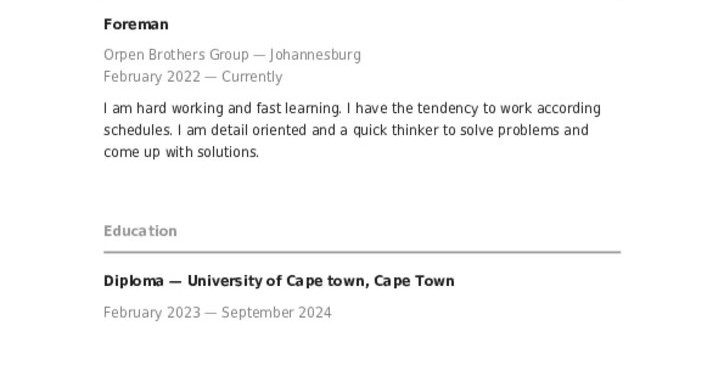Click the phrase detail oriented in the description

click(259, 130)
